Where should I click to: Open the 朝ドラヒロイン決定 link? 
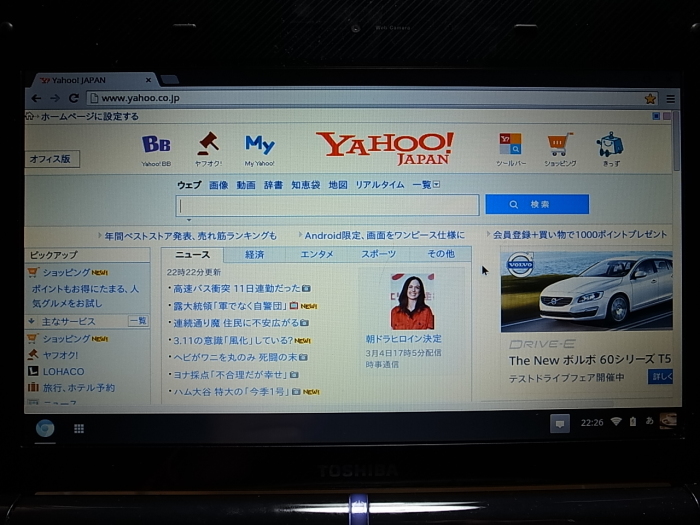click(404, 339)
